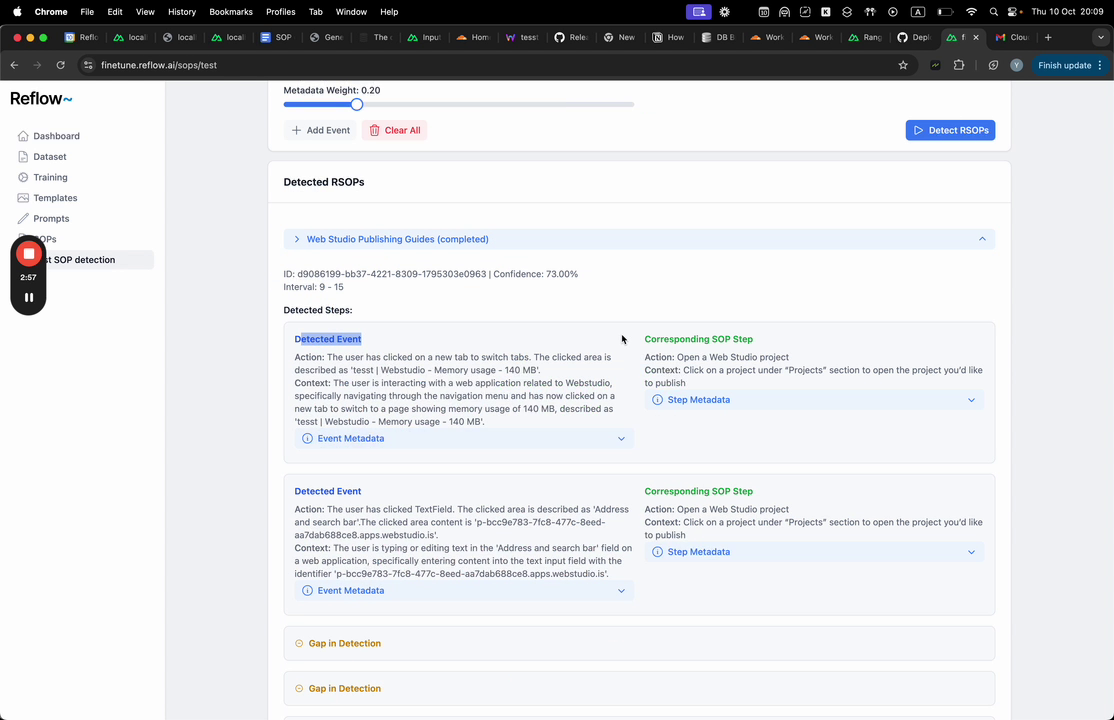Click the Dashboard home icon
The width and height of the screenshot is (1114, 720).
[x=23, y=136]
